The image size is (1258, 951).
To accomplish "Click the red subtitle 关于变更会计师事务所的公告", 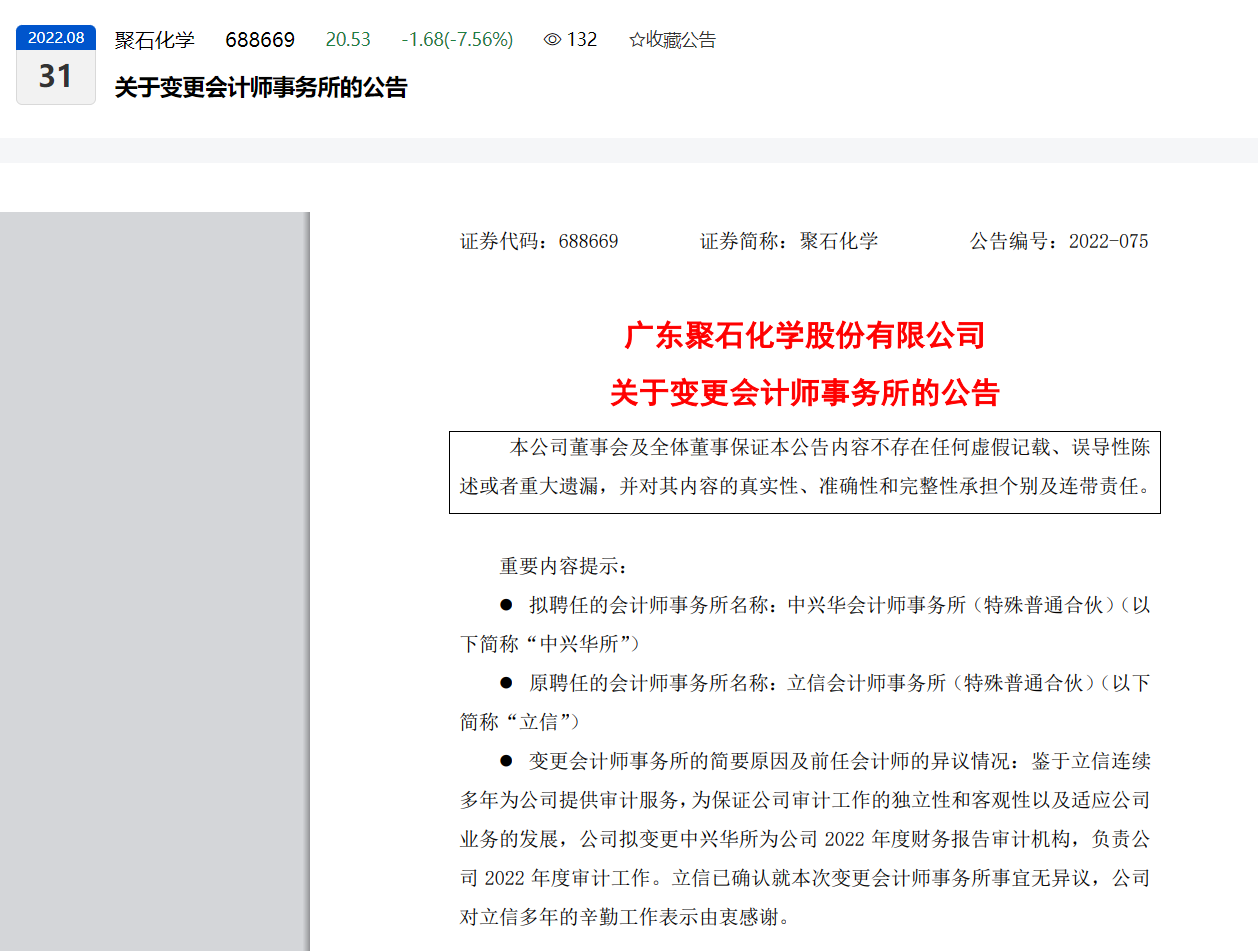I will coord(805,393).
